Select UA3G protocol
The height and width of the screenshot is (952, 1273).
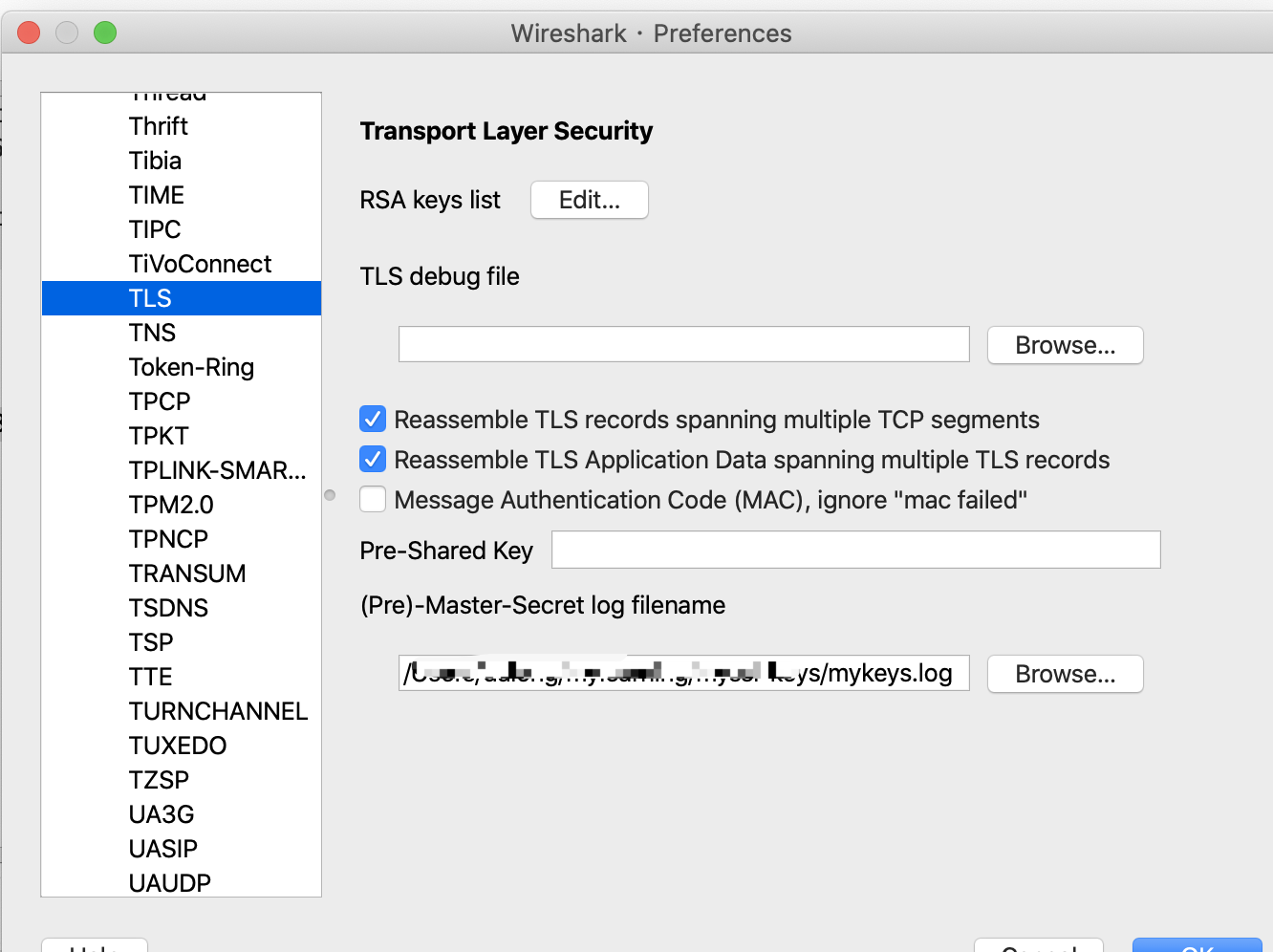182,814
